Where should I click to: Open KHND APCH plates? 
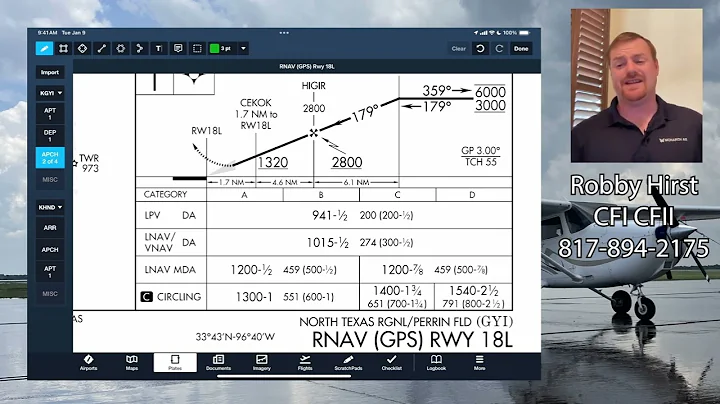[x=50, y=250]
